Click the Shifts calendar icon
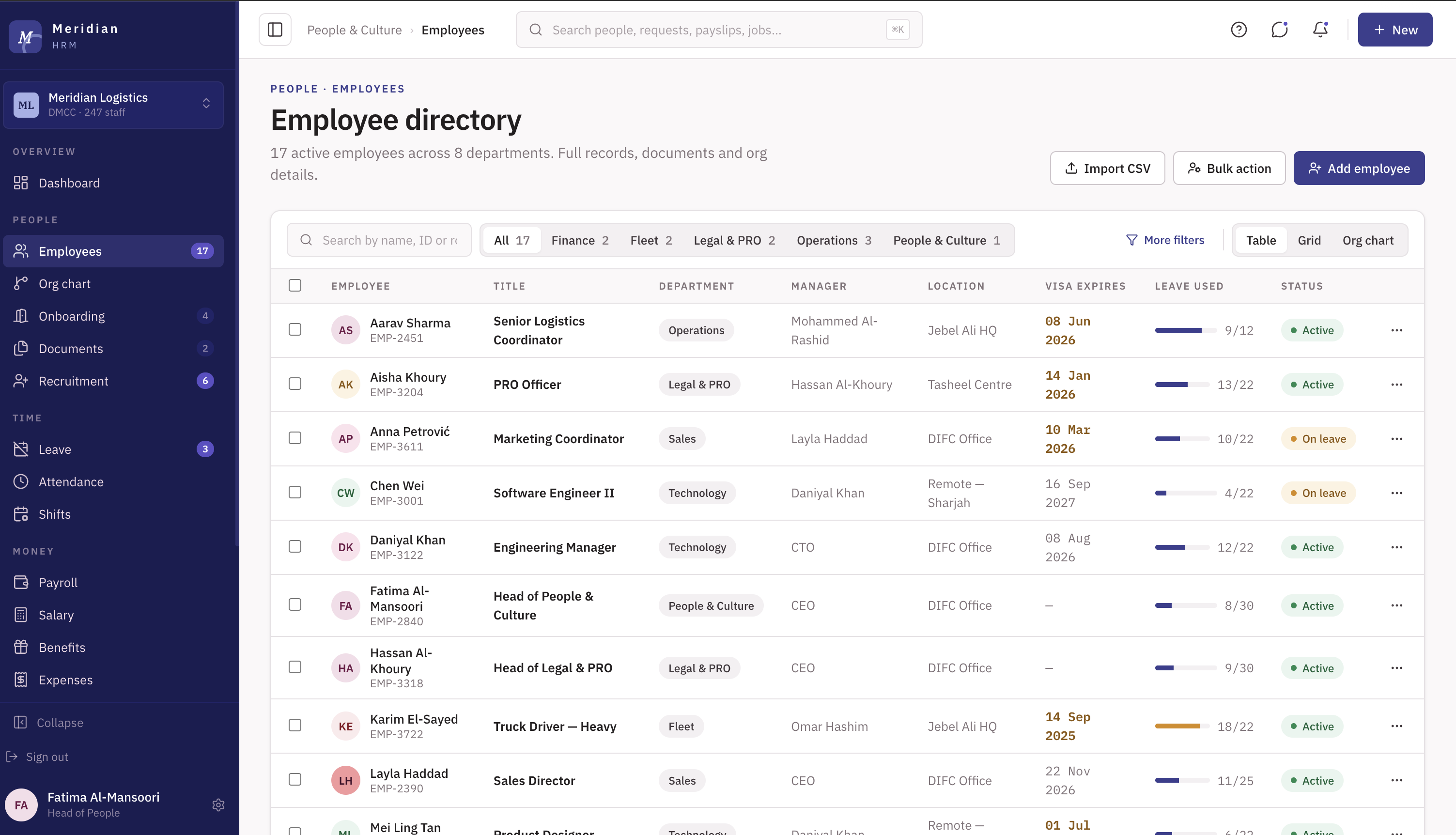 (21, 514)
